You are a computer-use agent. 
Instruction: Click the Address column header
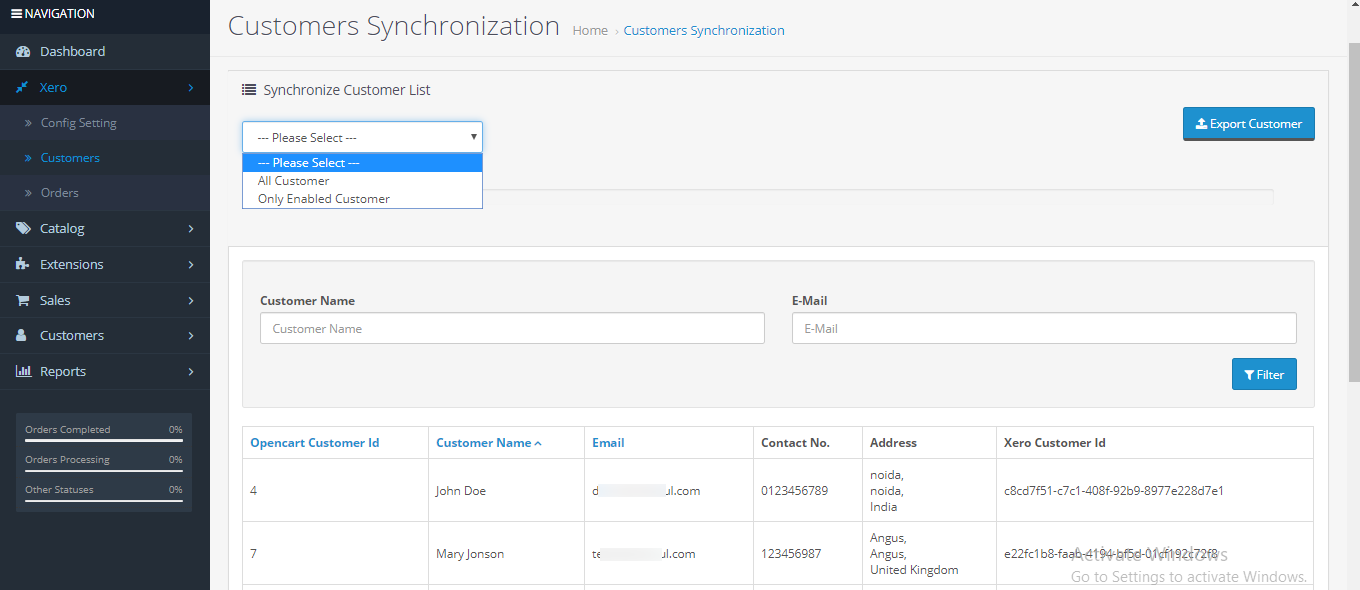tap(893, 443)
